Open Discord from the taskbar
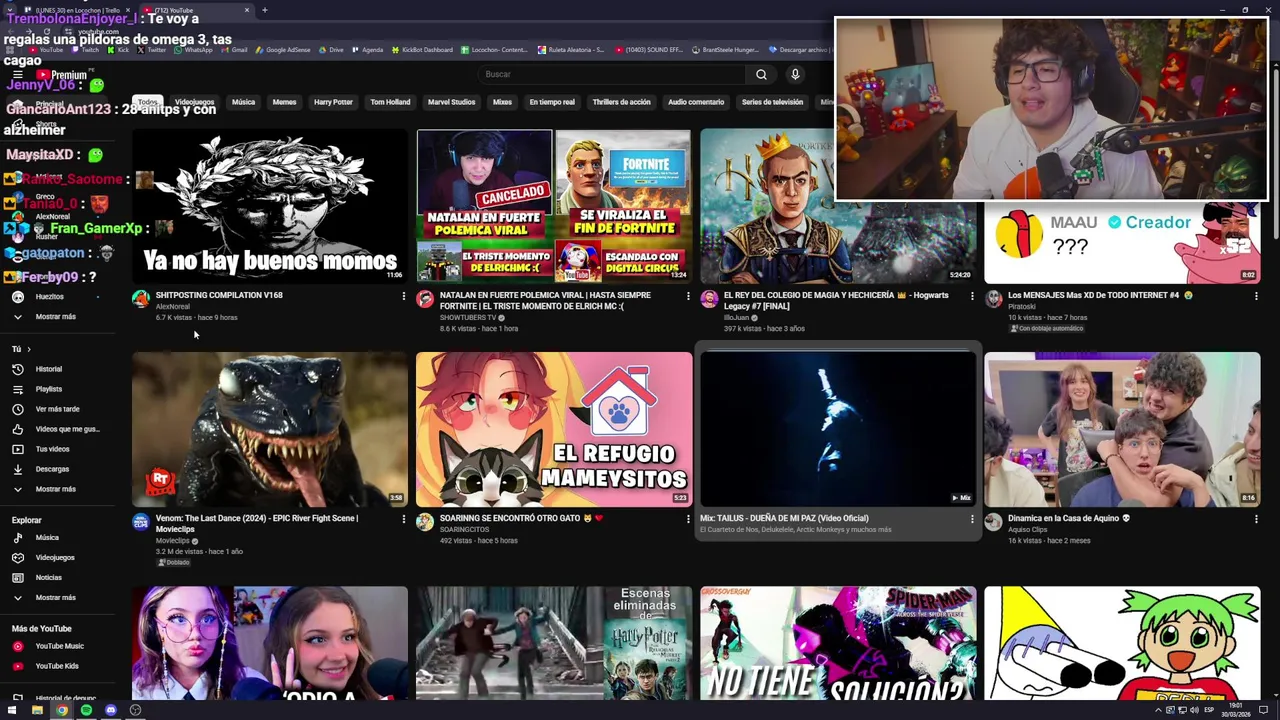Viewport: 1280px width, 720px height. [x=110, y=710]
